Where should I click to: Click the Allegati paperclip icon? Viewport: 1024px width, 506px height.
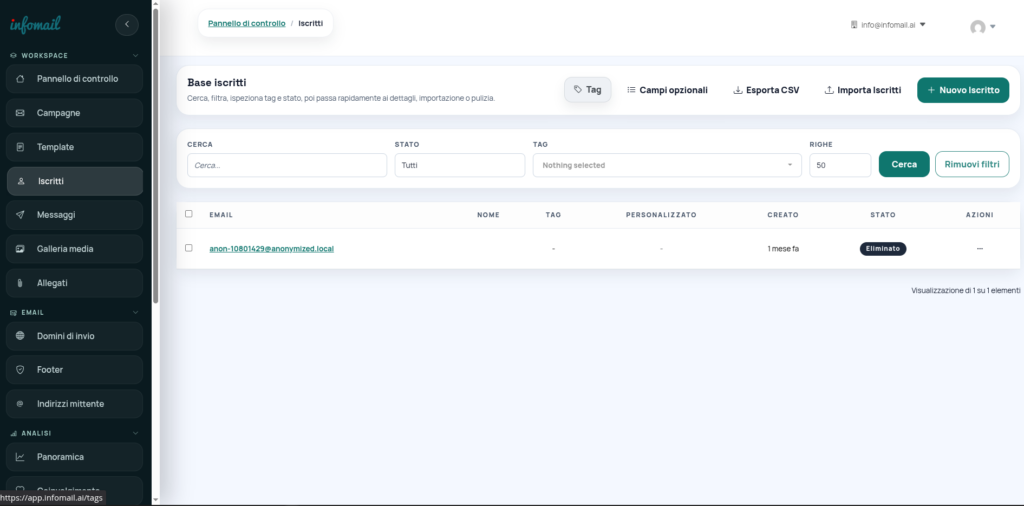coord(20,283)
